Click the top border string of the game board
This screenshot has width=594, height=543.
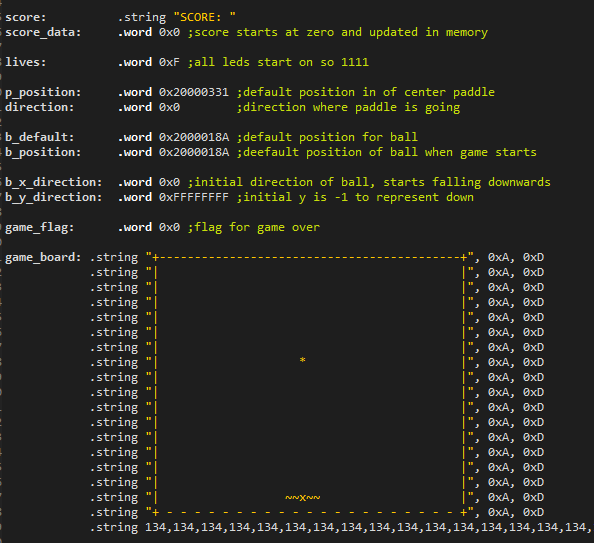tap(310, 258)
